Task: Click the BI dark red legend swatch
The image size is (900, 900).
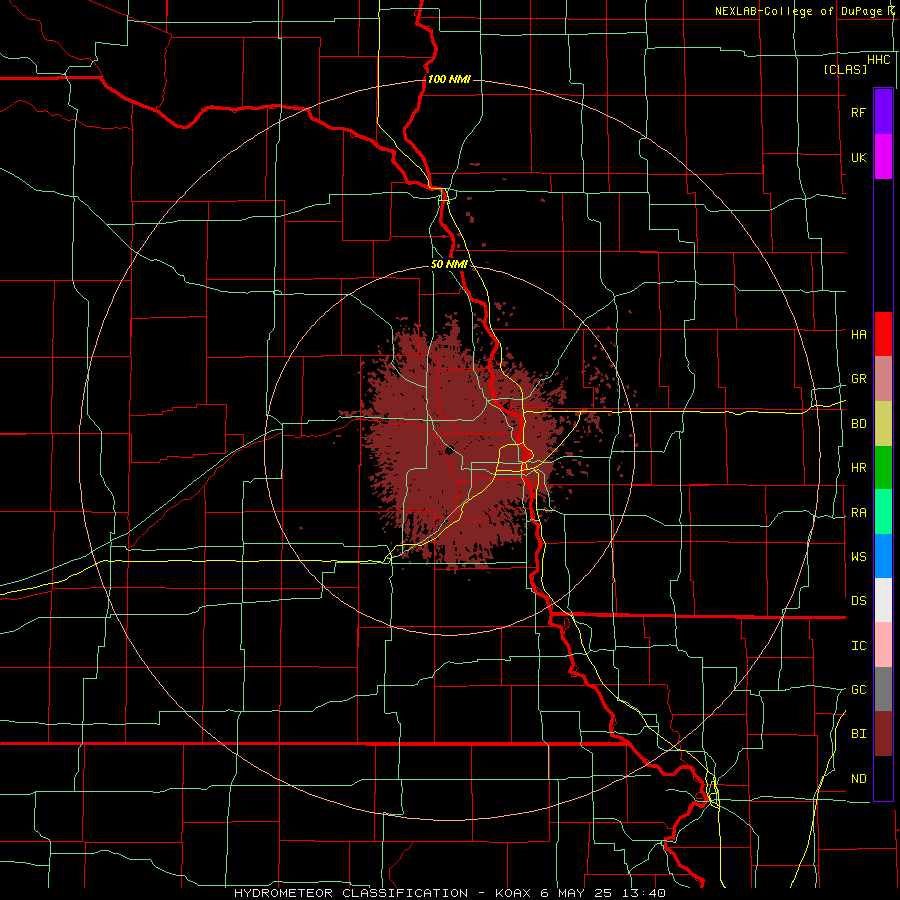Action: [x=883, y=734]
